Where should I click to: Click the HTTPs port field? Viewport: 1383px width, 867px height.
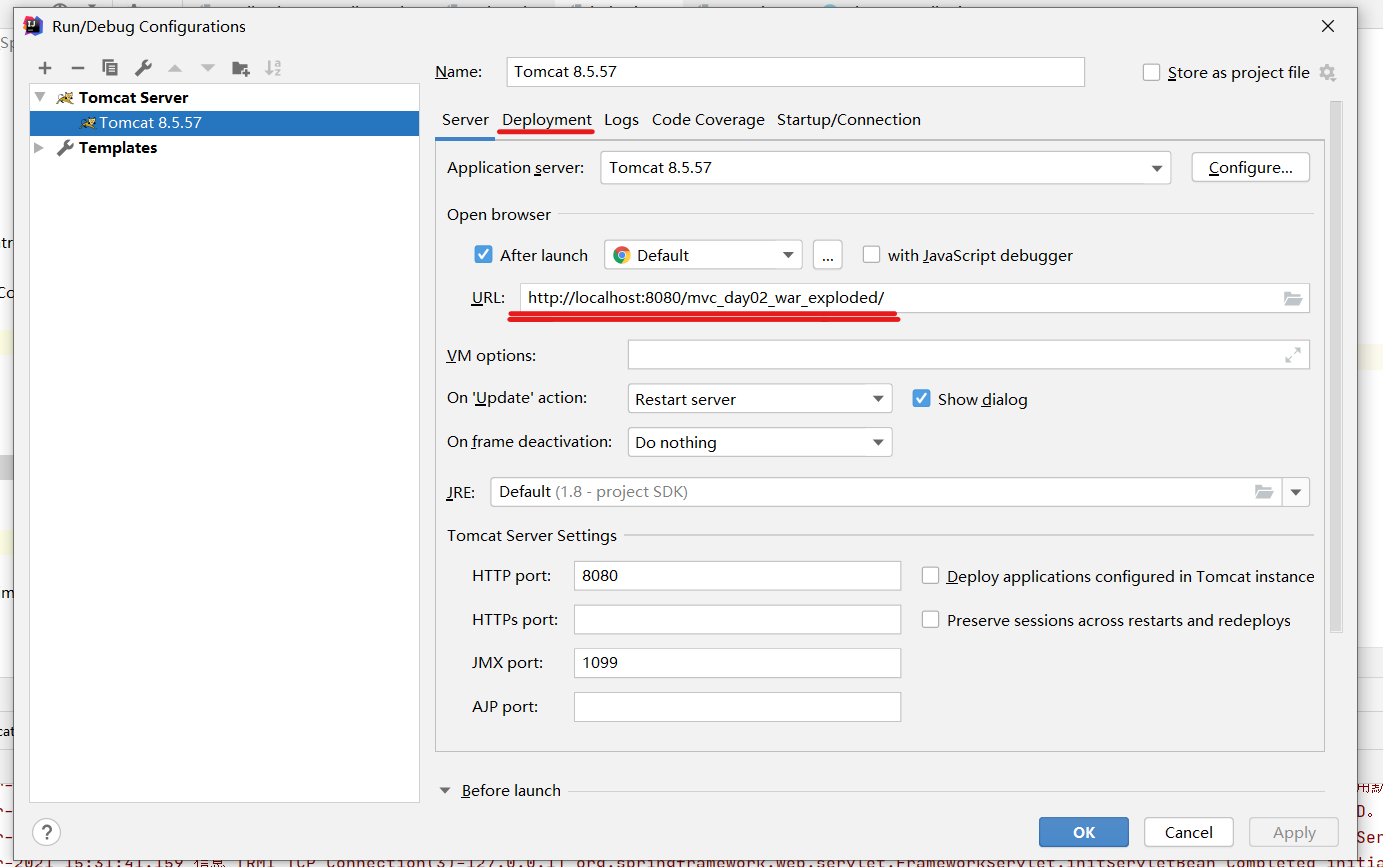(738, 620)
